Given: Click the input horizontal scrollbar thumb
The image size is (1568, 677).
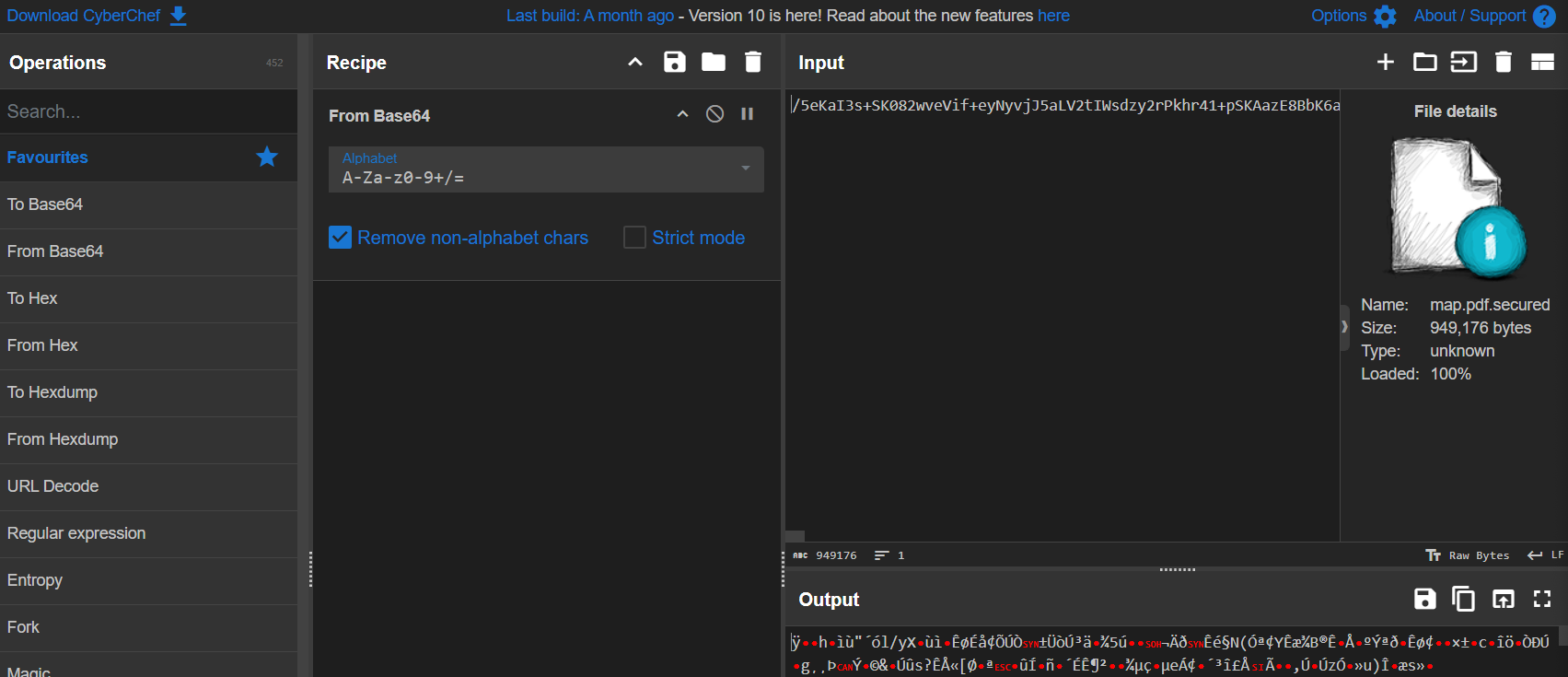Looking at the screenshot, I should tap(796, 535).
